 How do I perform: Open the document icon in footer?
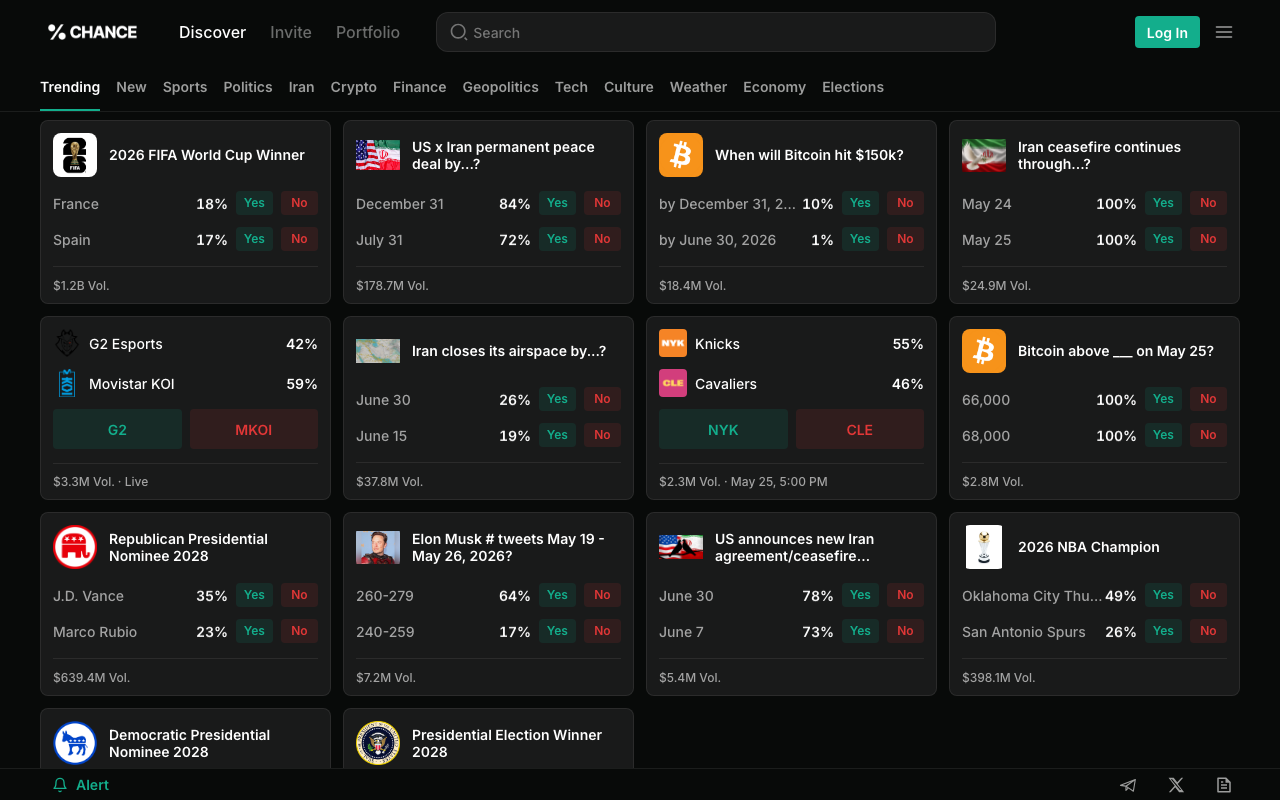click(x=1224, y=785)
